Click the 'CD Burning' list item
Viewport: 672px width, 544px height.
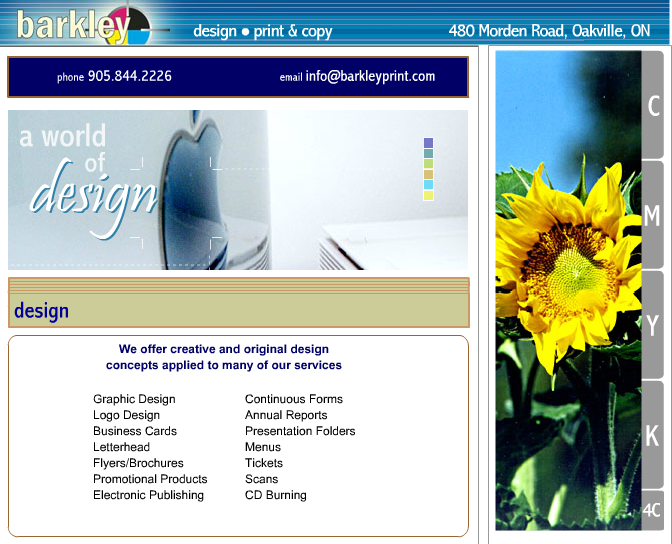[x=276, y=495]
